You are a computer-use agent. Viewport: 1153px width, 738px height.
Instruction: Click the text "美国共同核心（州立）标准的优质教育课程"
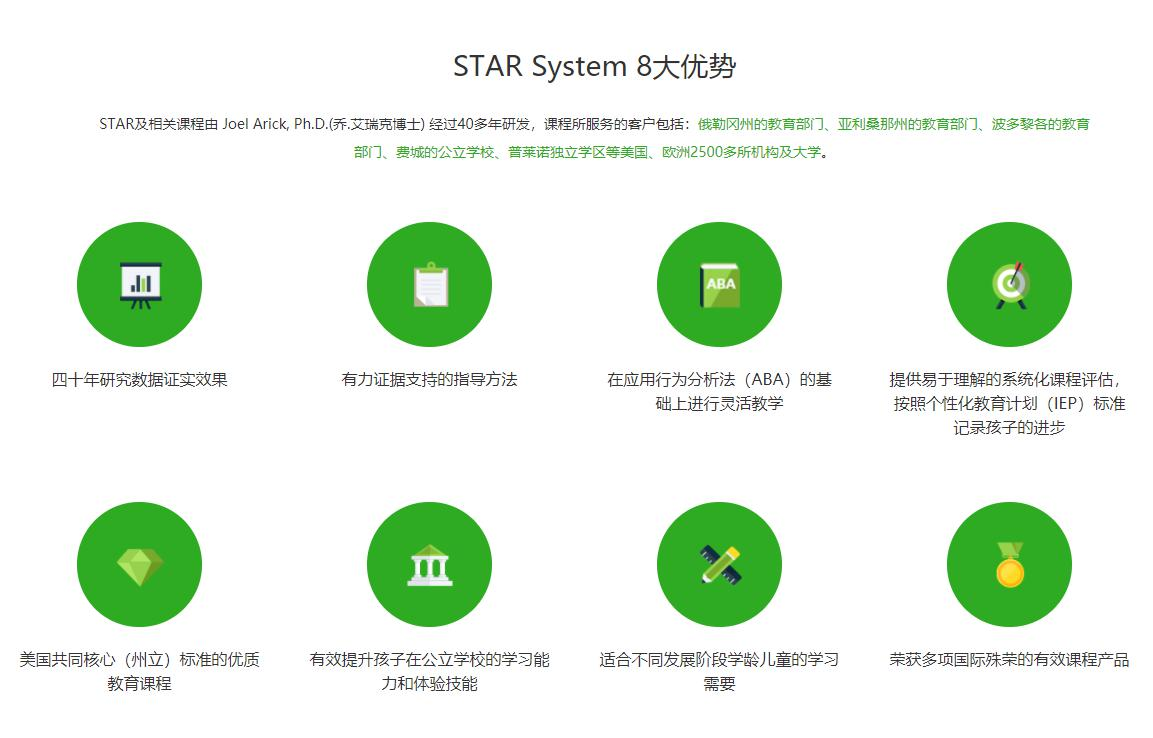click(140, 671)
